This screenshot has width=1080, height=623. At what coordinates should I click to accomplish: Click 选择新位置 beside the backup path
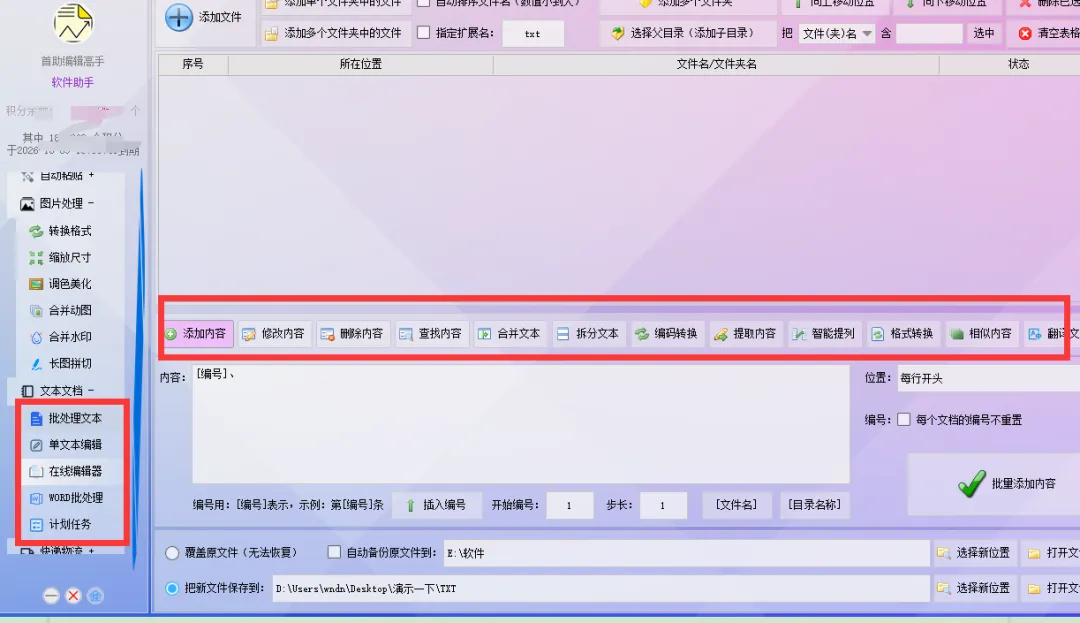pyautogui.click(x=975, y=553)
